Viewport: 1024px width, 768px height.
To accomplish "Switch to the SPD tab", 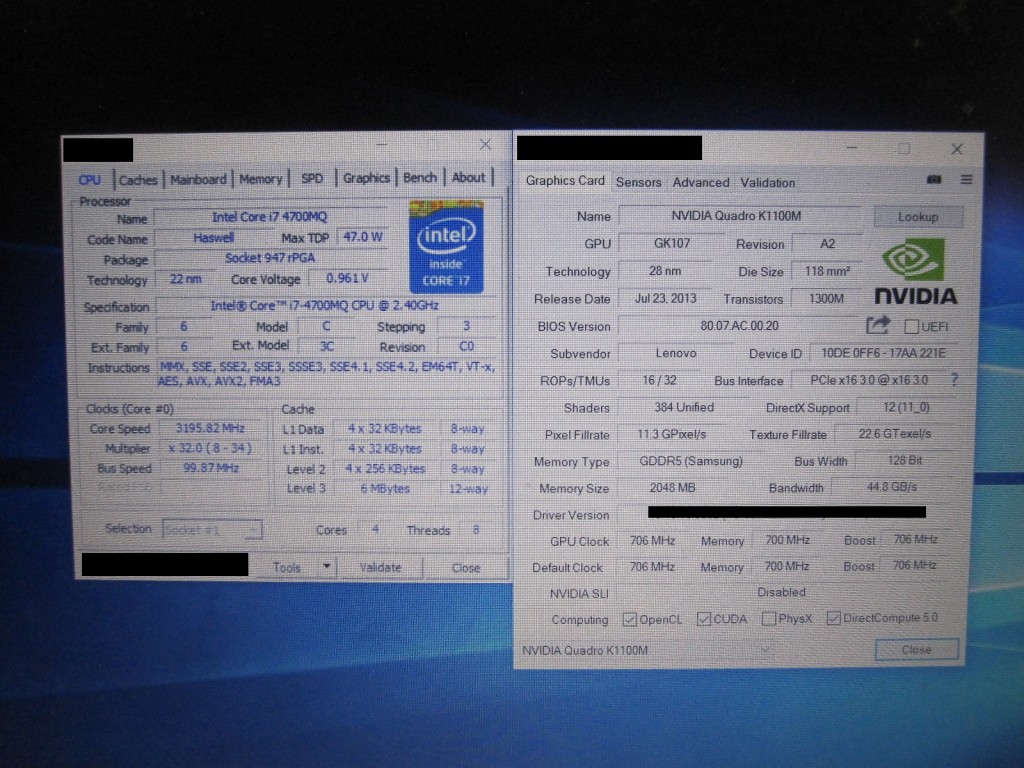I will pos(312,178).
